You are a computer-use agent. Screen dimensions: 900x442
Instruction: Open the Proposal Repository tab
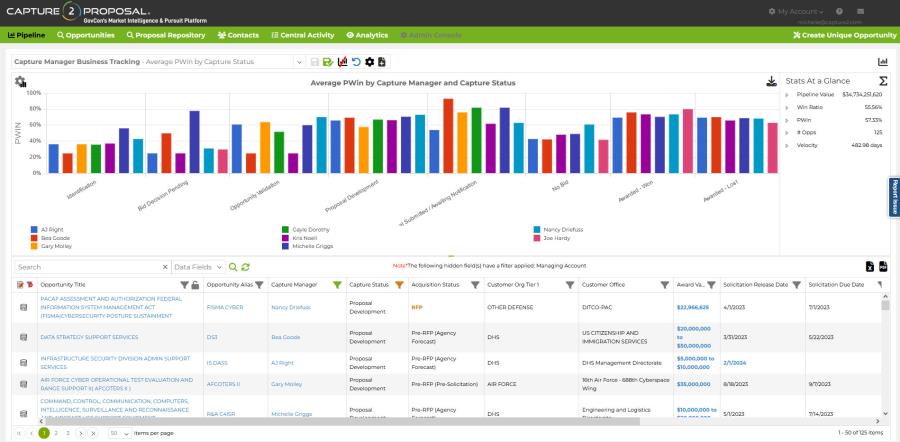(165, 35)
